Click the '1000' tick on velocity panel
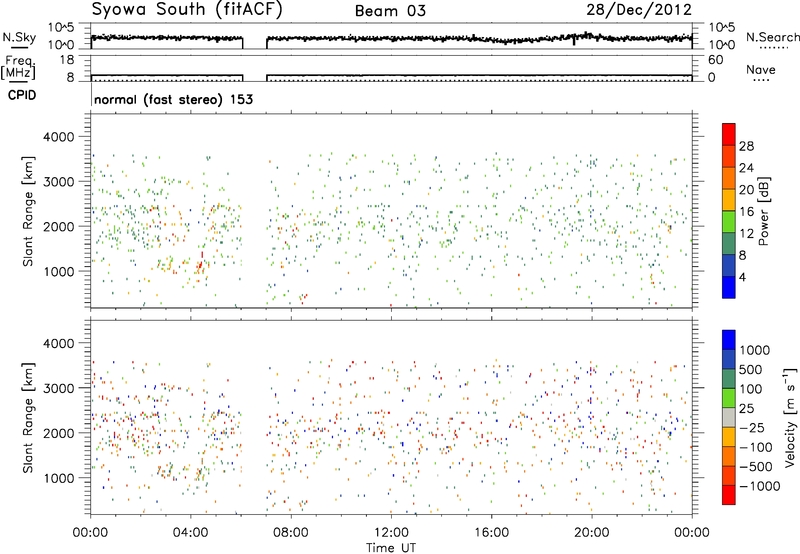This screenshot has width=800, height=554. pyautogui.click(x=58, y=478)
